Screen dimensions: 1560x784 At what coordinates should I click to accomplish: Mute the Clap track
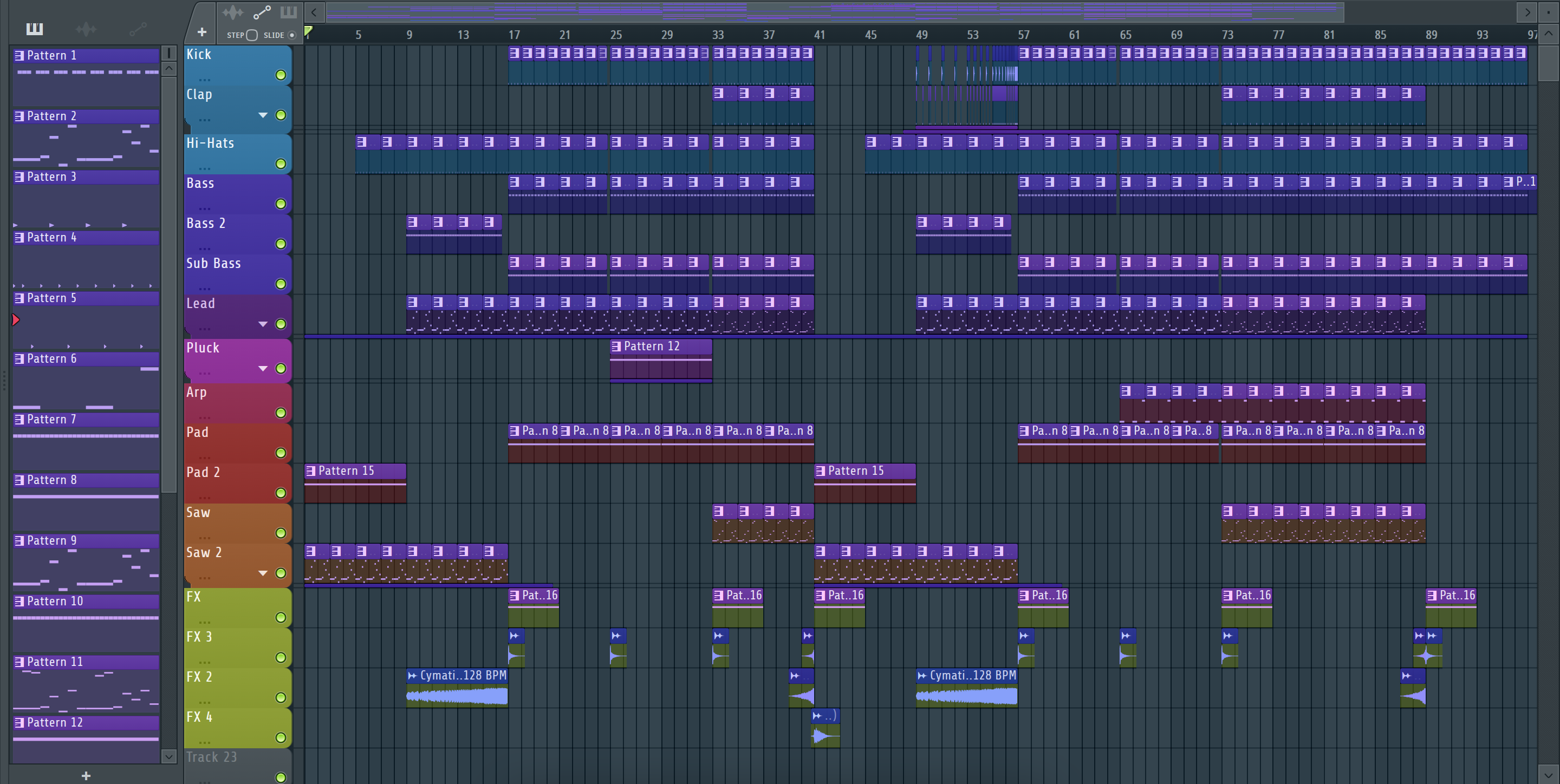tap(281, 115)
